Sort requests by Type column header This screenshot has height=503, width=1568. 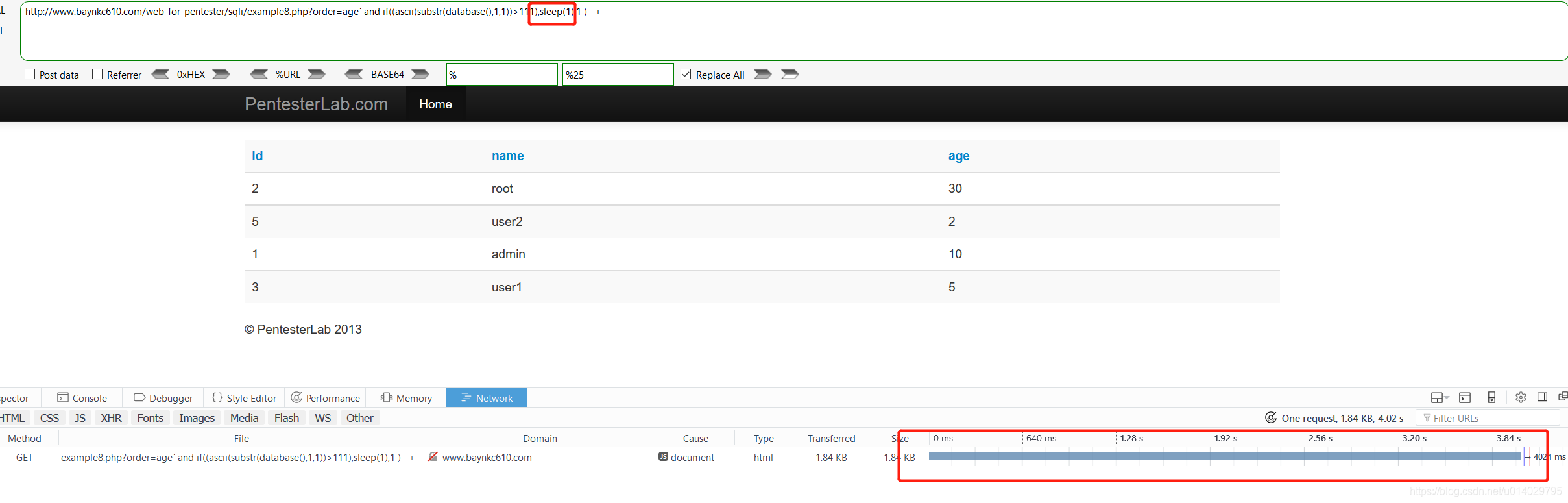pos(764,438)
